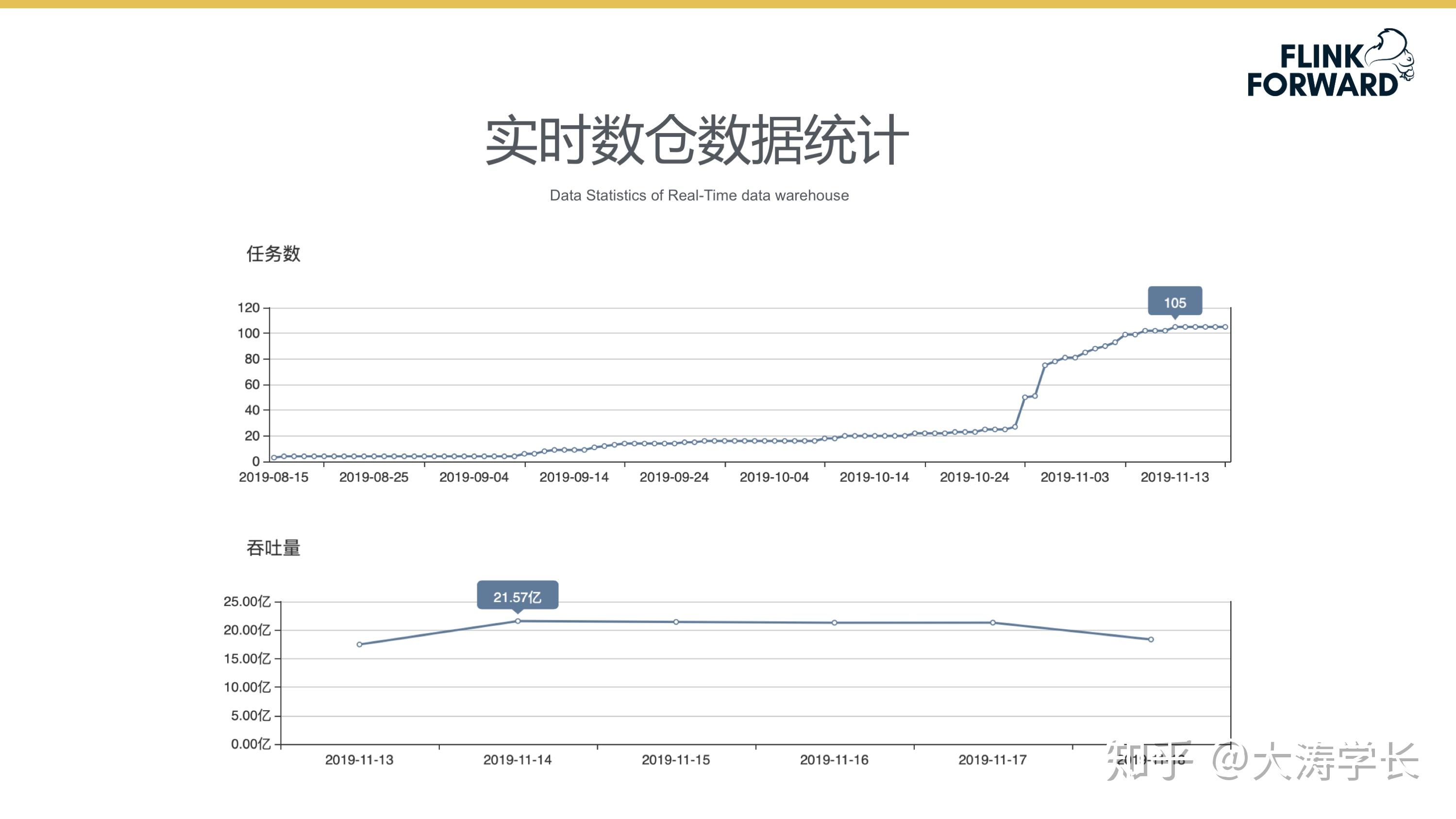Click task chart x-axis label 2019-11-13

click(1174, 477)
